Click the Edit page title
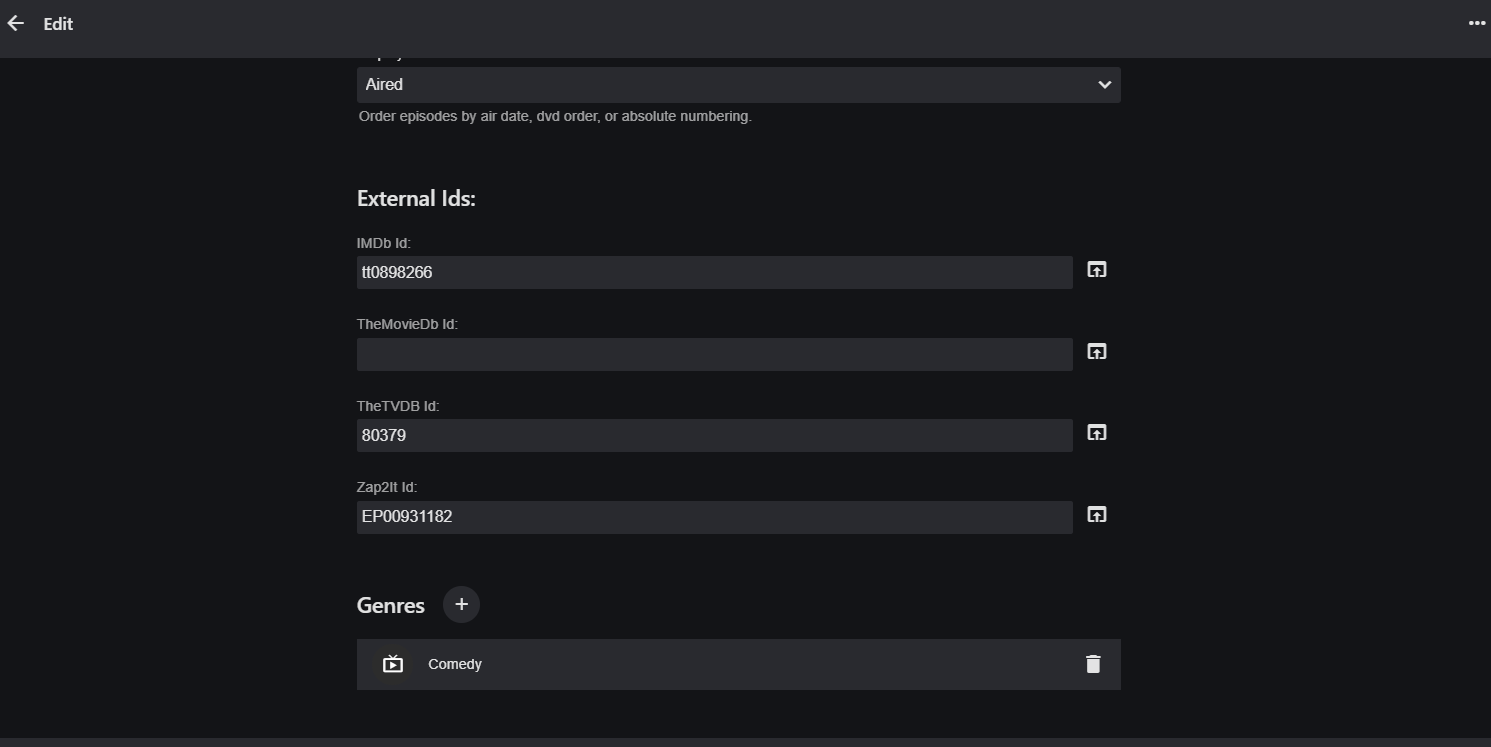1491x747 pixels. [x=58, y=24]
